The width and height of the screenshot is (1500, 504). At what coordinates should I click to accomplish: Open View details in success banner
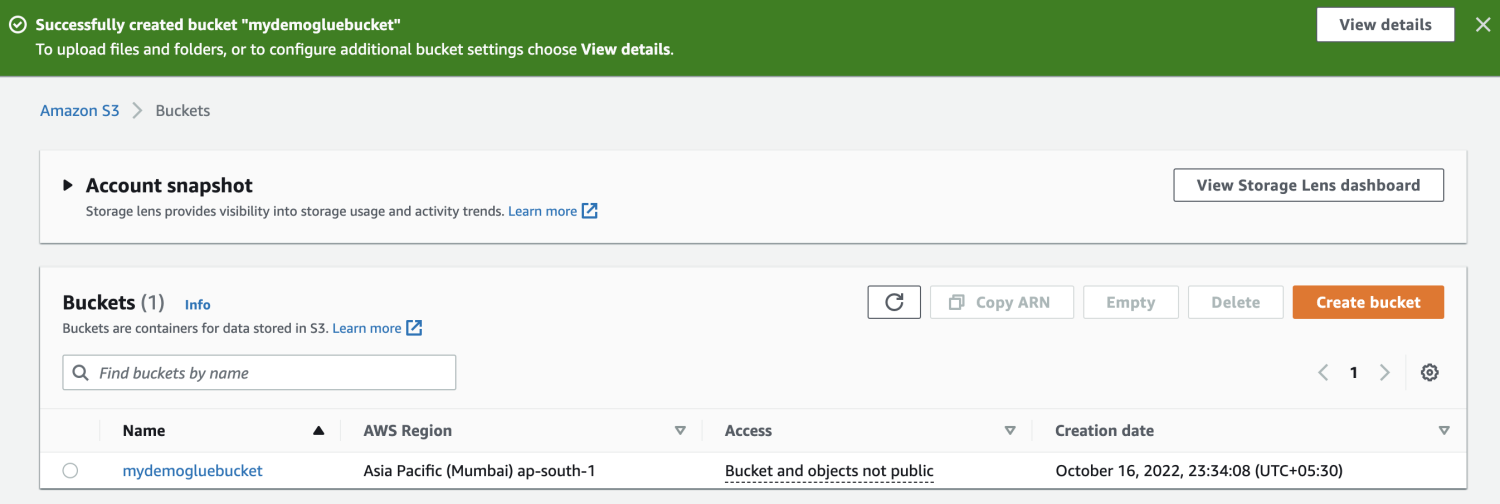[x=1384, y=25]
